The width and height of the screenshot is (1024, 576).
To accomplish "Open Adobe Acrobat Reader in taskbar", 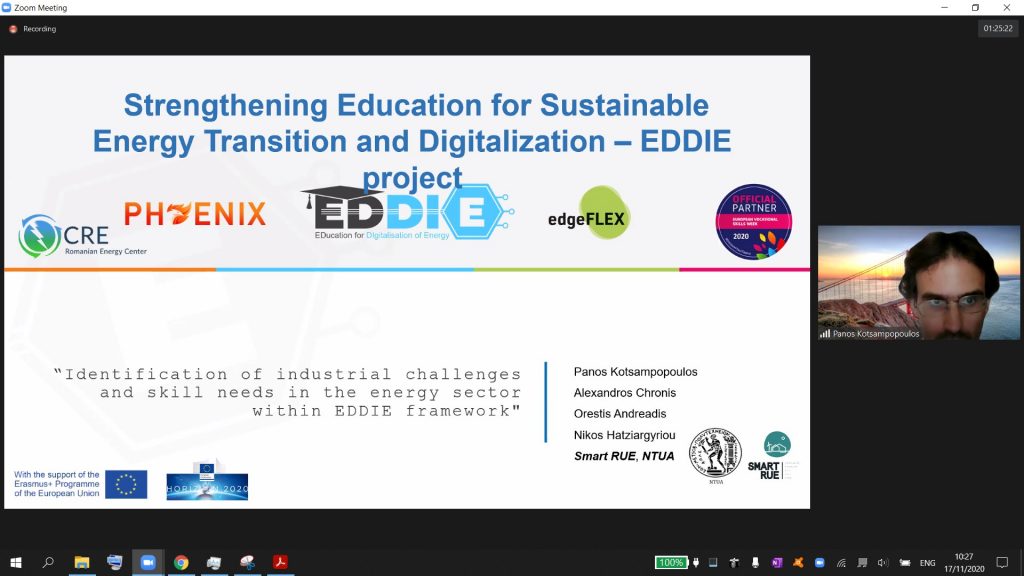I will coord(280,563).
